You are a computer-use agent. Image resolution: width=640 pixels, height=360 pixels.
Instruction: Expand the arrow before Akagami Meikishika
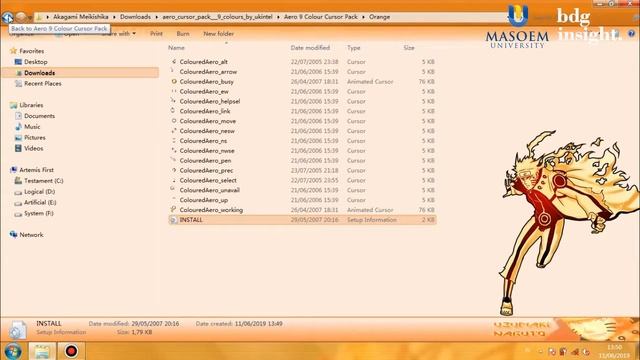[x=48, y=17]
